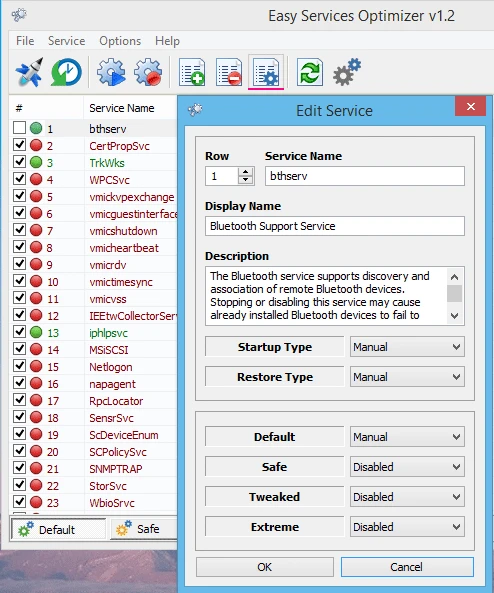Uncheck the SNMPTRAP checkbox

point(19,468)
